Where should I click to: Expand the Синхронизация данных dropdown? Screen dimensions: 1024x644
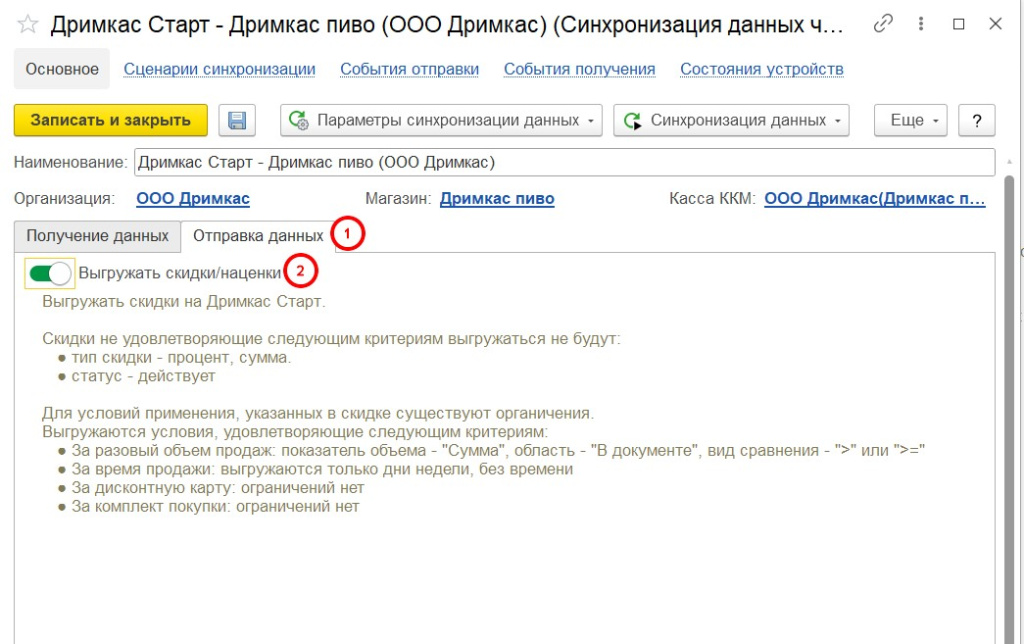pyautogui.click(x=730, y=120)
